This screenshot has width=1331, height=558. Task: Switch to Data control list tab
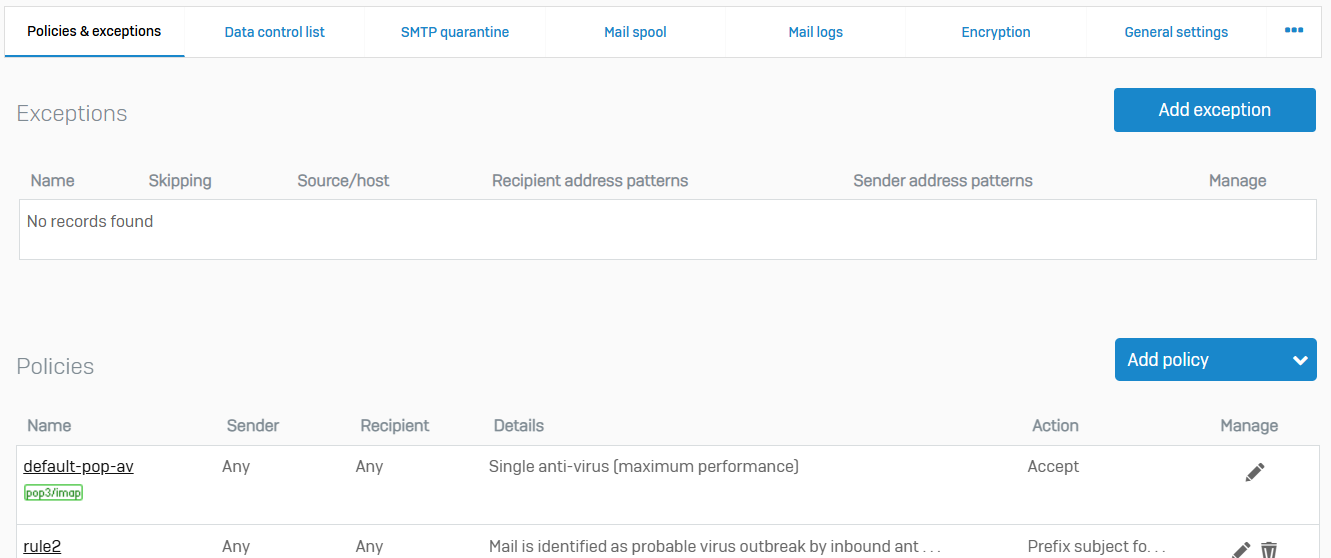[x=274, y=32]
